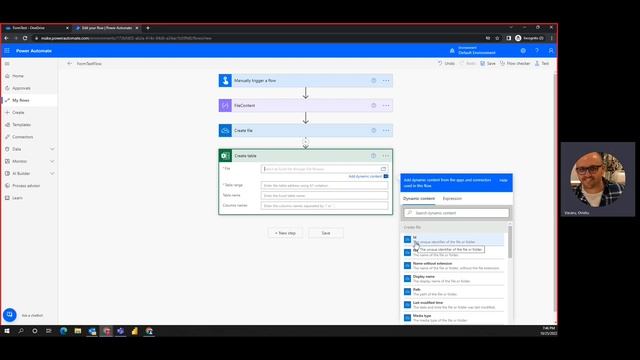Screen dimensions: 640x360
Task: Switch to the Expression tab
Action: click(452, 198)
